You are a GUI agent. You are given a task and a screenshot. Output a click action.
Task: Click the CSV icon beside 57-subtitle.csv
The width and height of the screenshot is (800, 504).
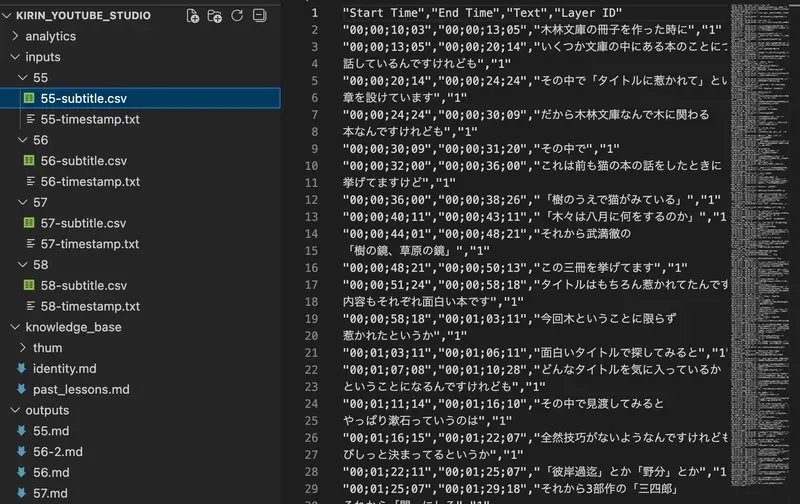coord(29,222)
